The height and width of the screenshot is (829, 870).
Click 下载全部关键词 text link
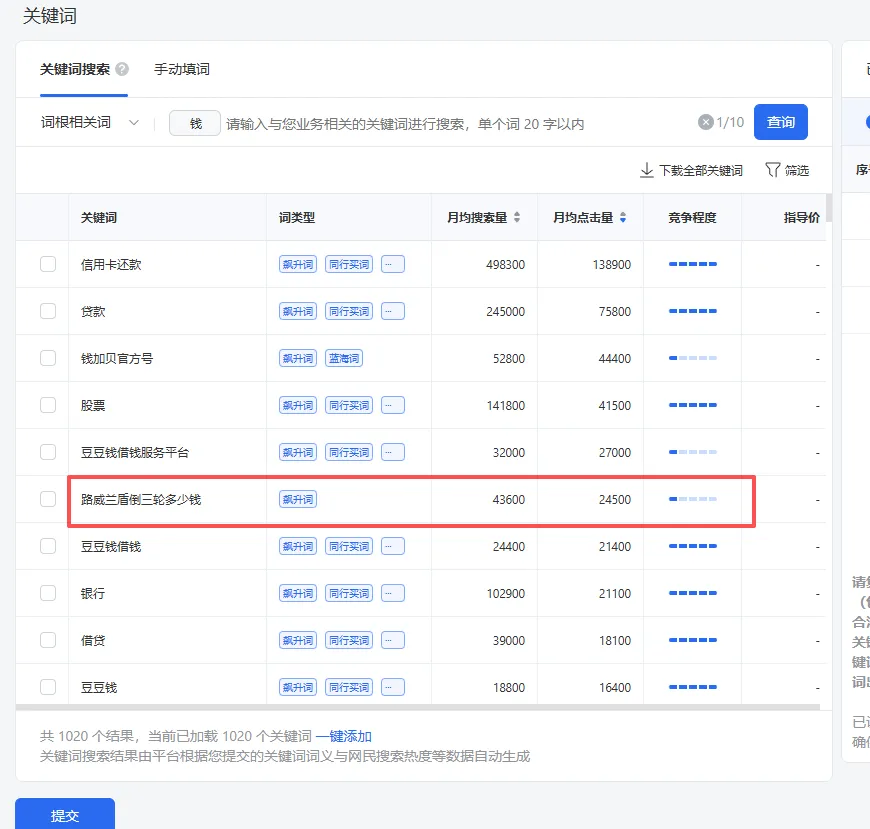[700, 170]
